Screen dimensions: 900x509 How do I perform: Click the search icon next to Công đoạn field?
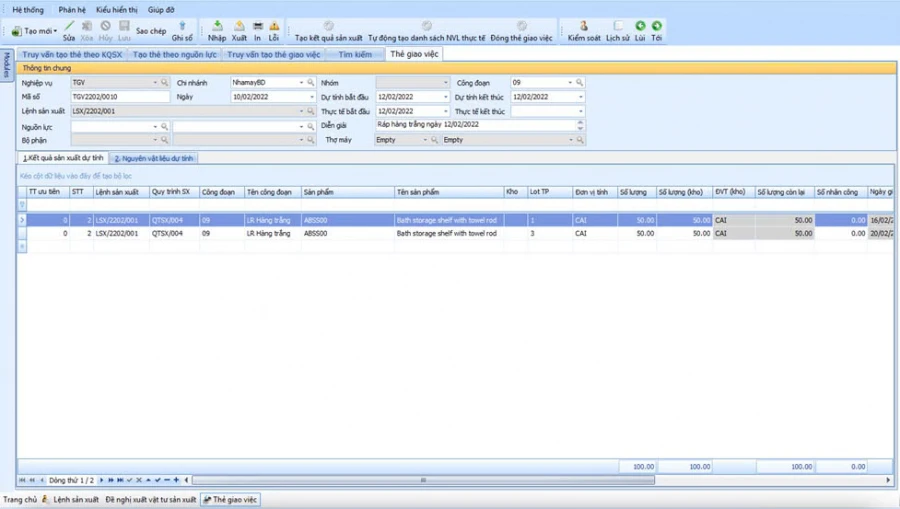click(x=580, y=83)
